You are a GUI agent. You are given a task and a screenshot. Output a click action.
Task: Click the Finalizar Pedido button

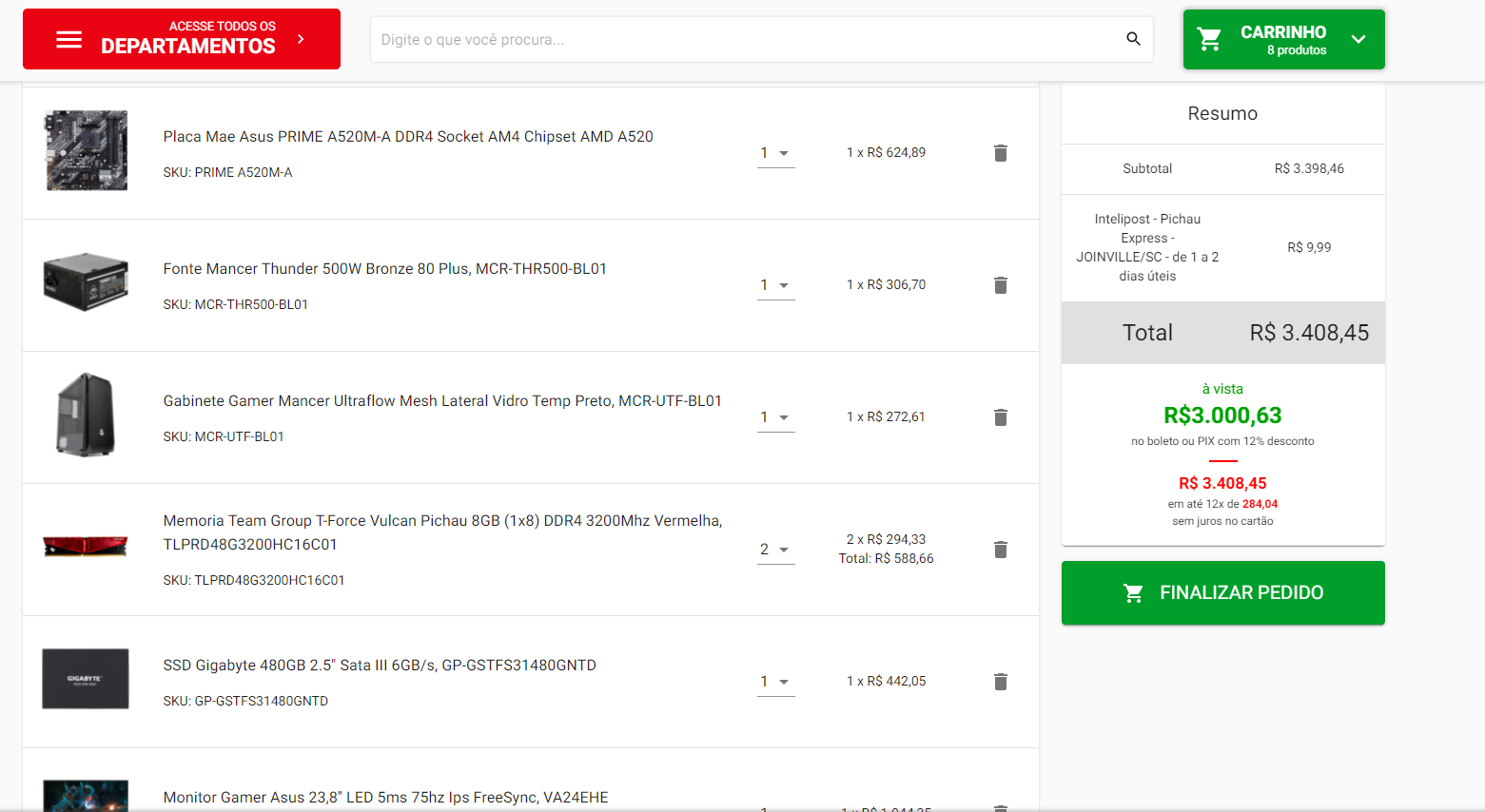click(1222, 593)
